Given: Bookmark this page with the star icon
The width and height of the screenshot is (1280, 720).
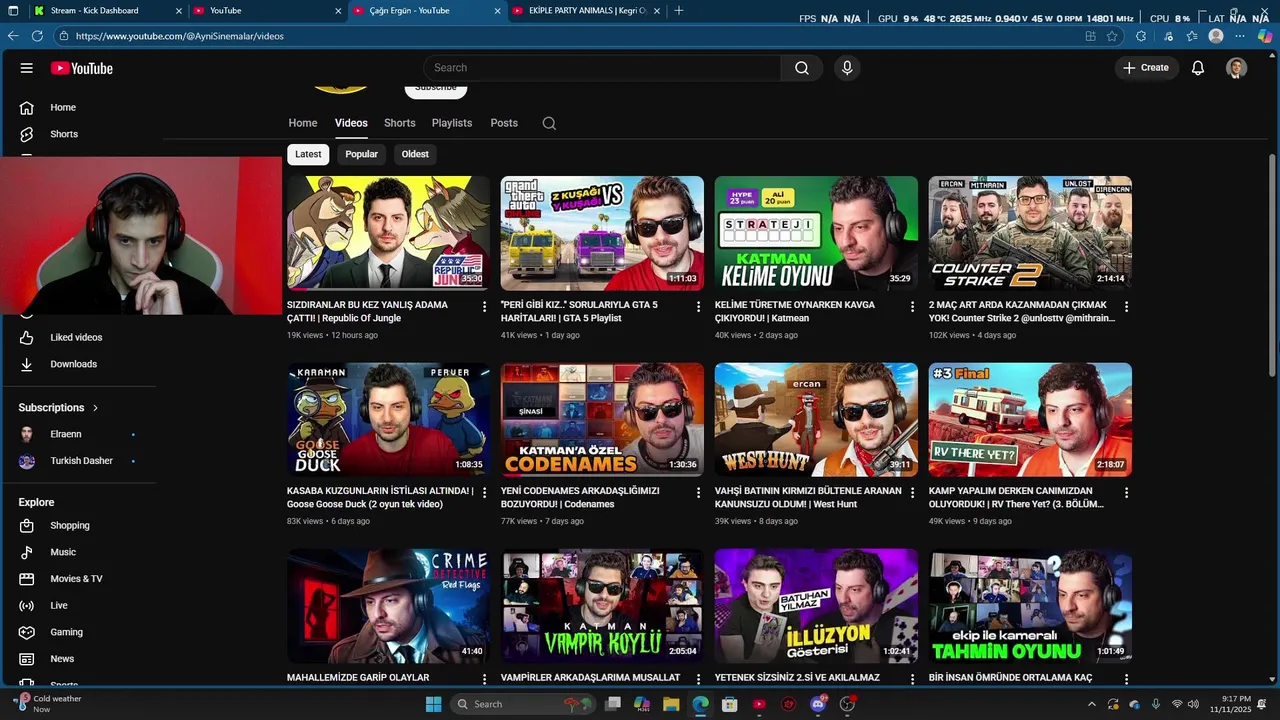Looking at the screenshot, I should [1112, 36].
